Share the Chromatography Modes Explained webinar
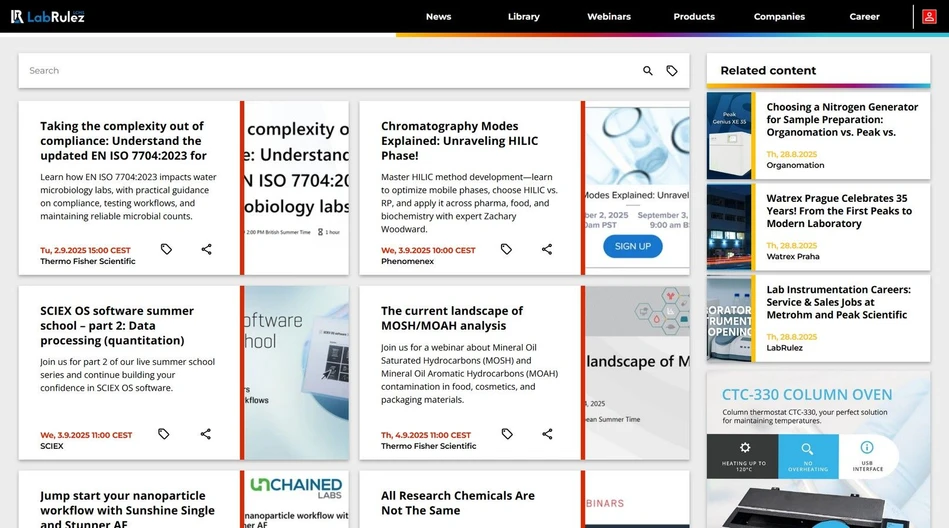The height and width of the screenshot is (528, 949). click(547, 249)
